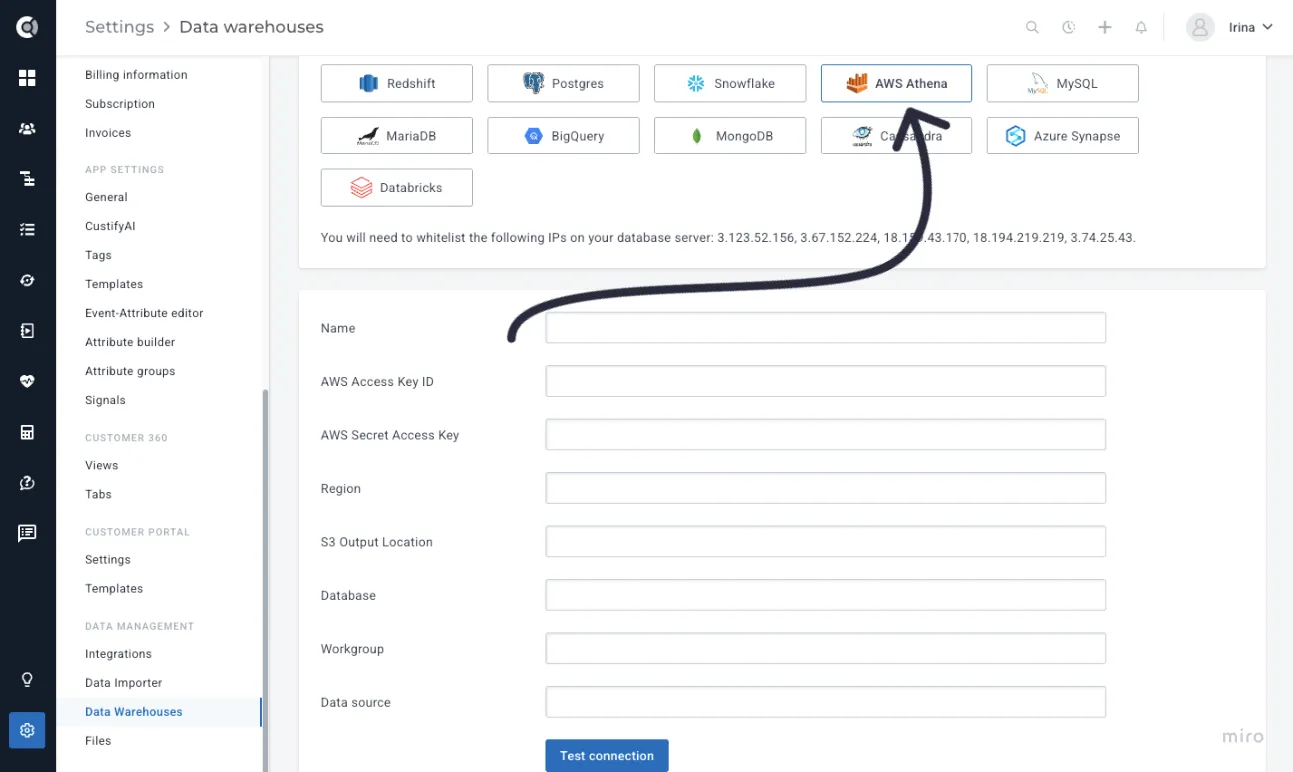The image size is (1293, 772).
Task: Open the health score heart icon
Action: pyautogui.click(x=27, y=381)
